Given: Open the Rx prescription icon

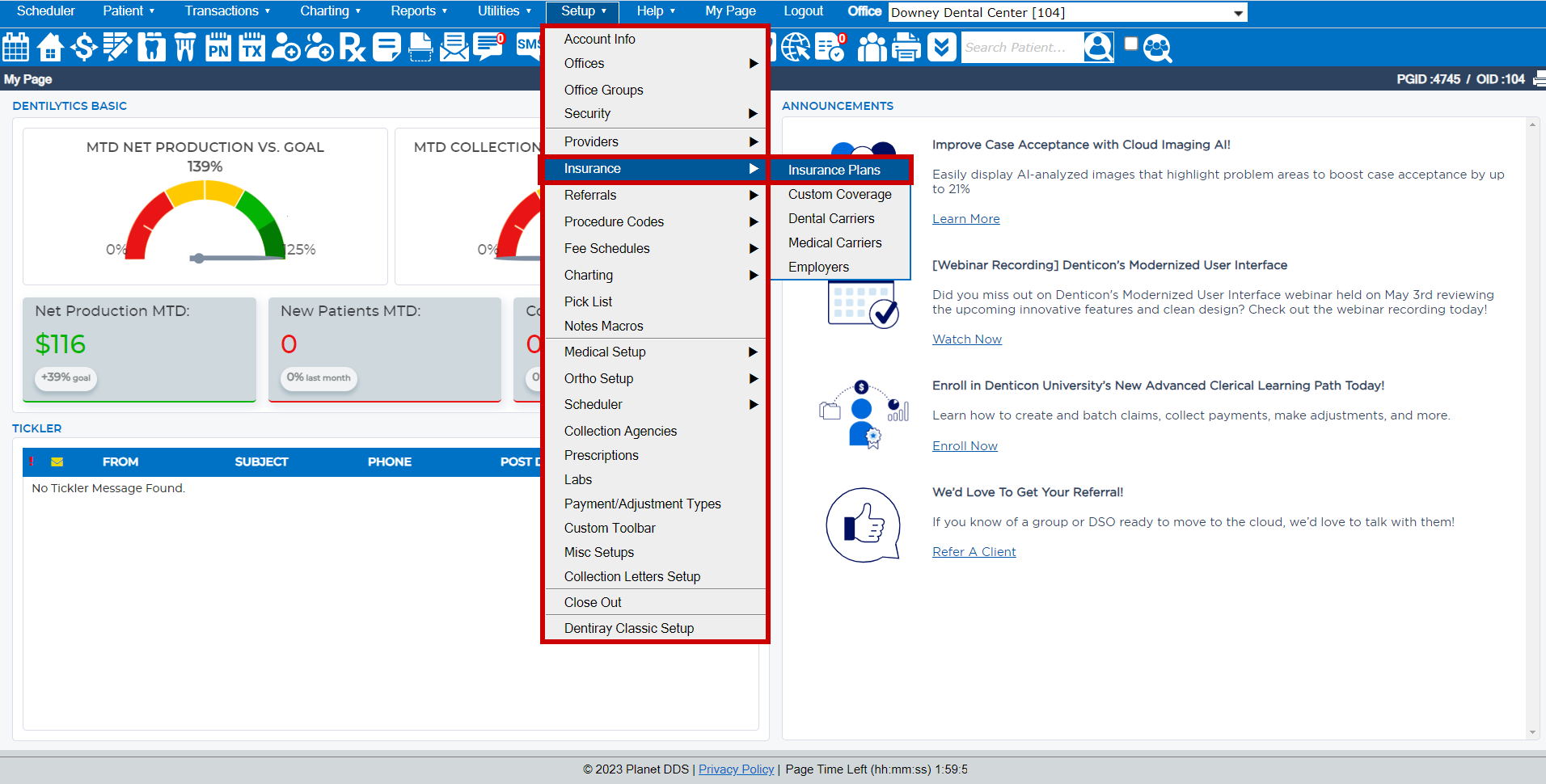Looking at the screenshot, I should click(353, 48).
